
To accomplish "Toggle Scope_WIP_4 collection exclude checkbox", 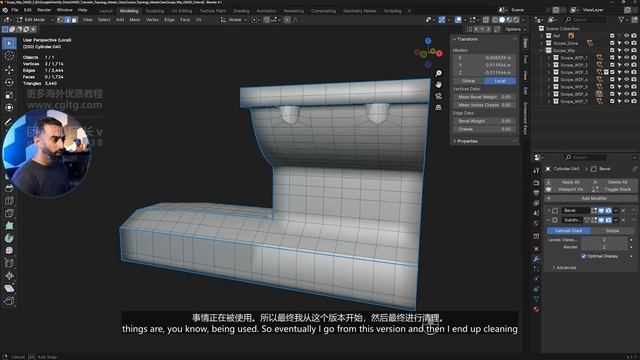I will 612,80.
